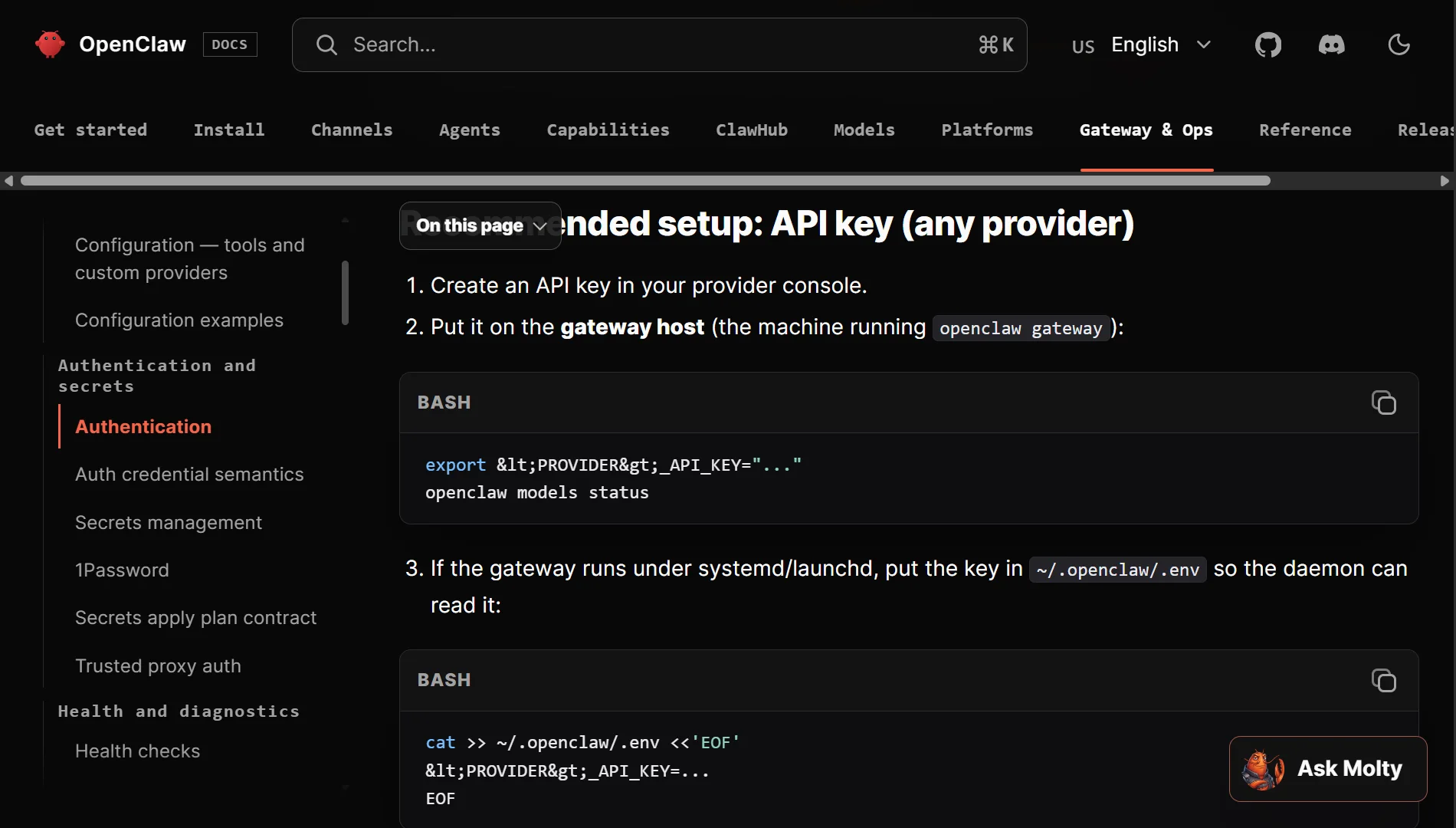The image size is (1456, 828).
Task: Select Authentication in the sidebar
Action: [143, 426]
